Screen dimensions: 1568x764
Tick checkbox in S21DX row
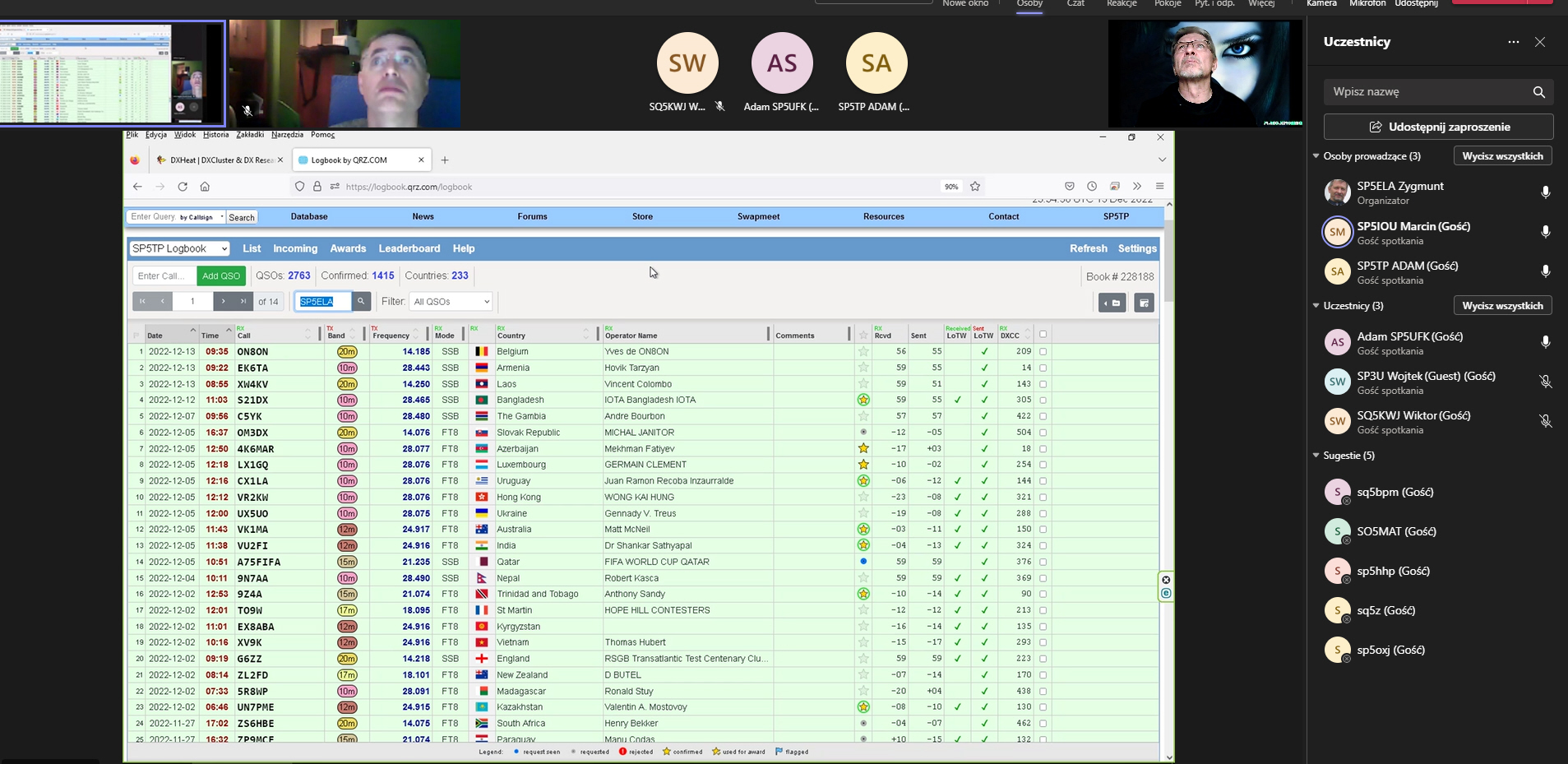1043,401
